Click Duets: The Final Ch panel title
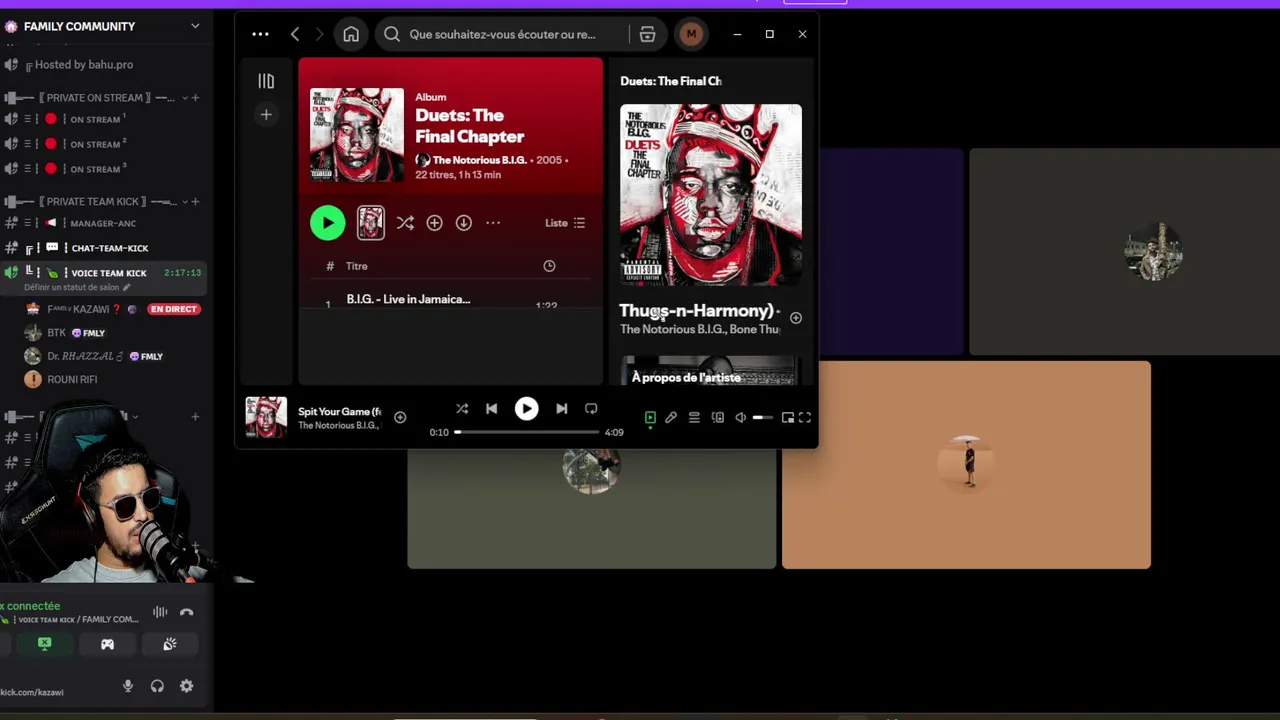This screenshot has width=1280, height=720. click(x=671, y=81)
